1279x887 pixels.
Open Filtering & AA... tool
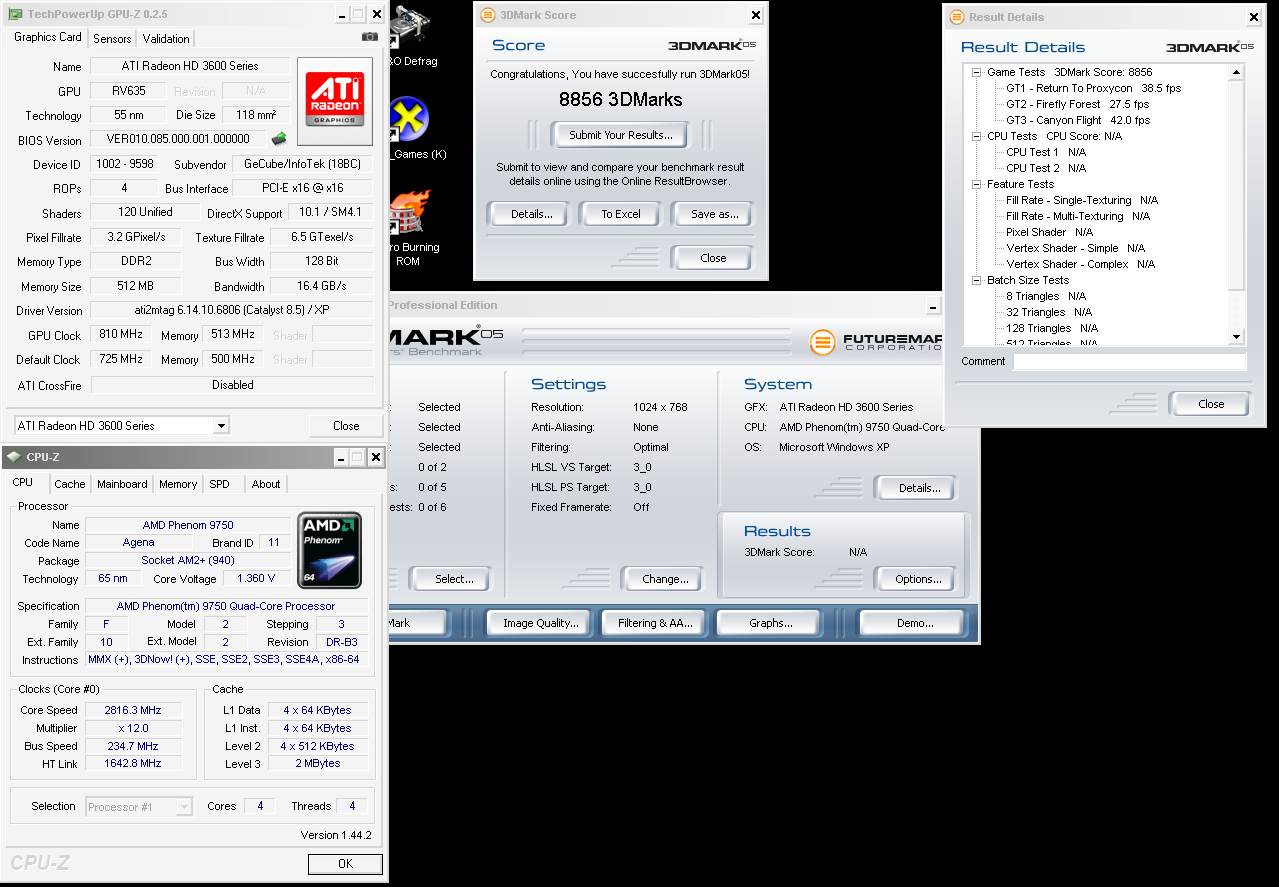pos(655,622)
